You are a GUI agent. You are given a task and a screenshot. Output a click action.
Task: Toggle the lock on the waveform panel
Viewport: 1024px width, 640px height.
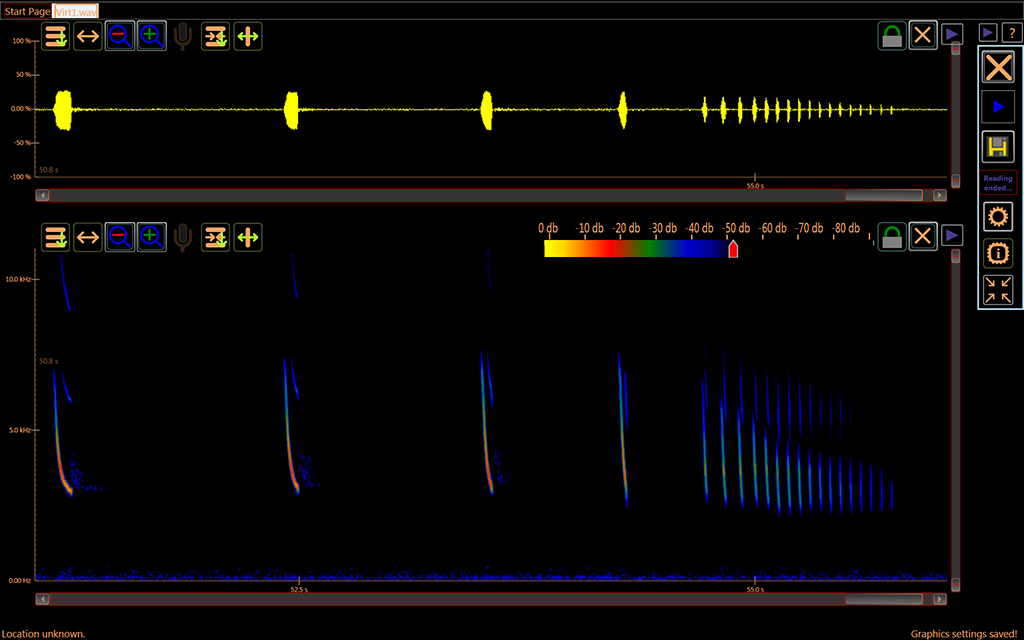click(892, 36)
